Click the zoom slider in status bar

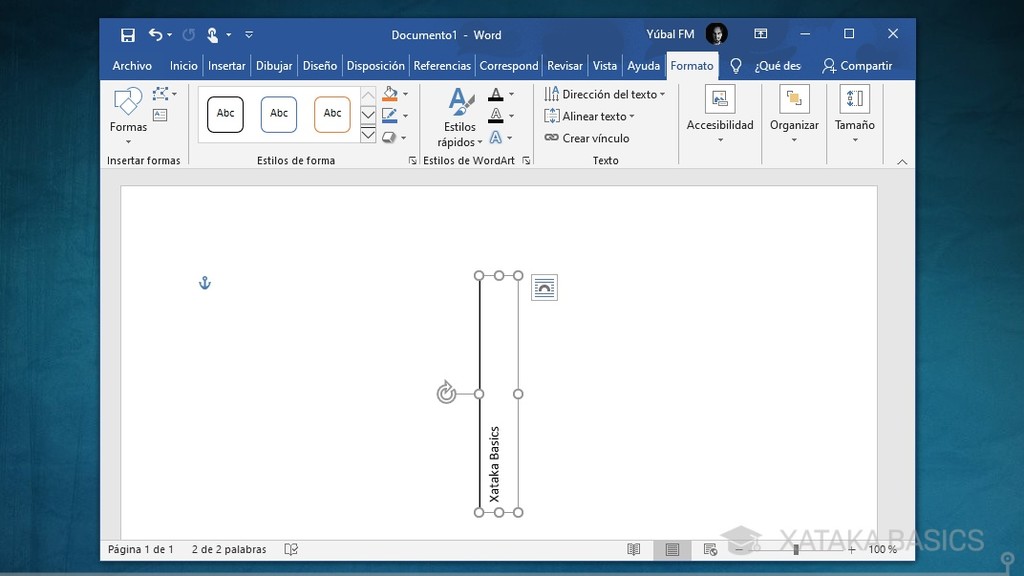coord(796,549)
